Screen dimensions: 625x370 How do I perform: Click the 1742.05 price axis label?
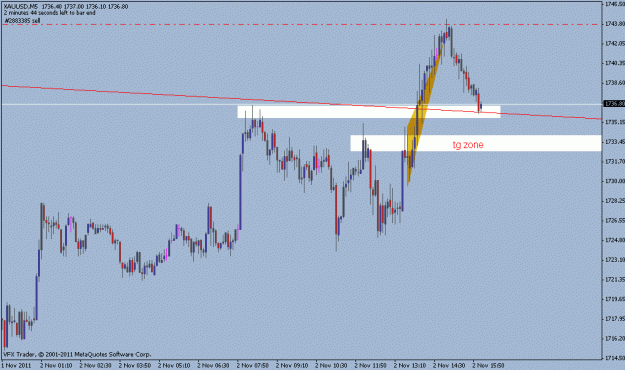pyautogui.click(x=615, y=43)
